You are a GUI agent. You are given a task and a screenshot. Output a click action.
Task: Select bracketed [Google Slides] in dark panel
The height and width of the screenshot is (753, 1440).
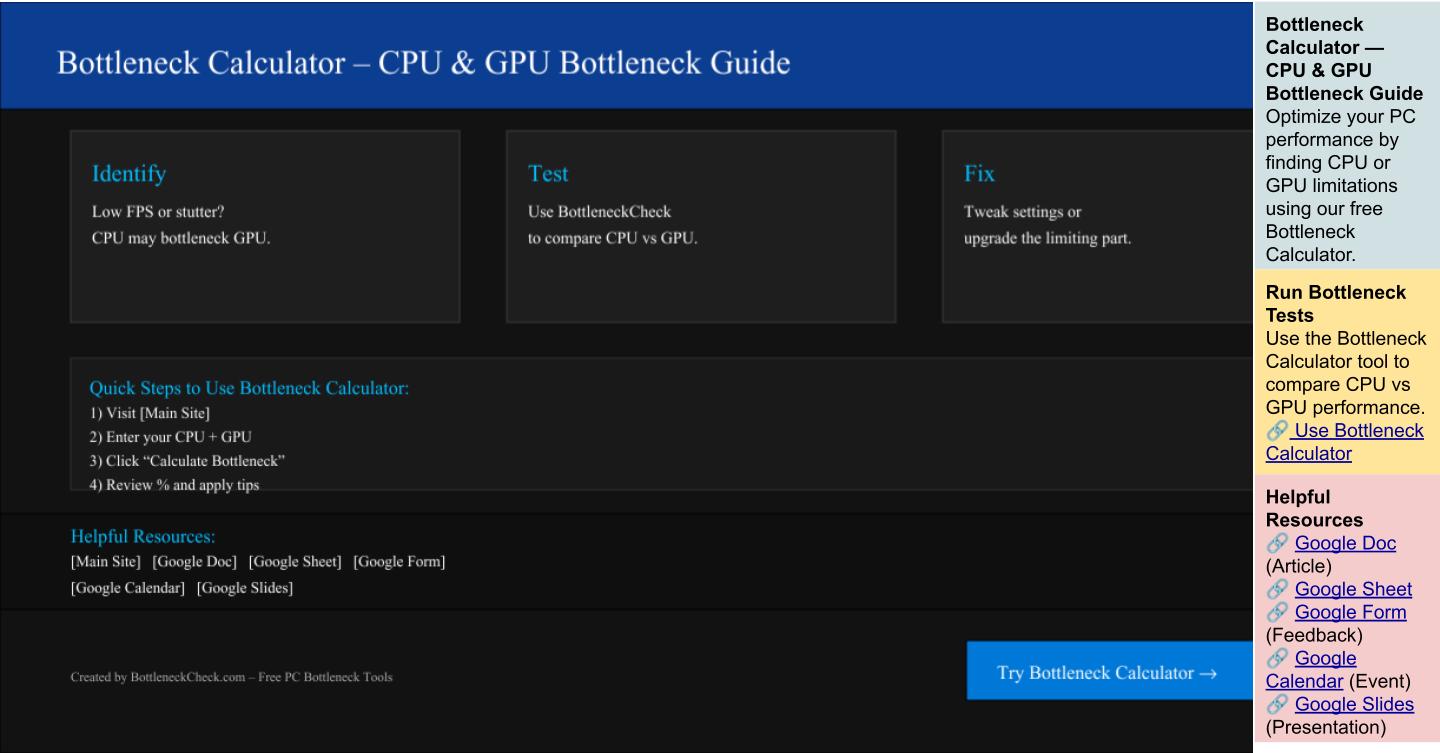[x=245, y=588]
